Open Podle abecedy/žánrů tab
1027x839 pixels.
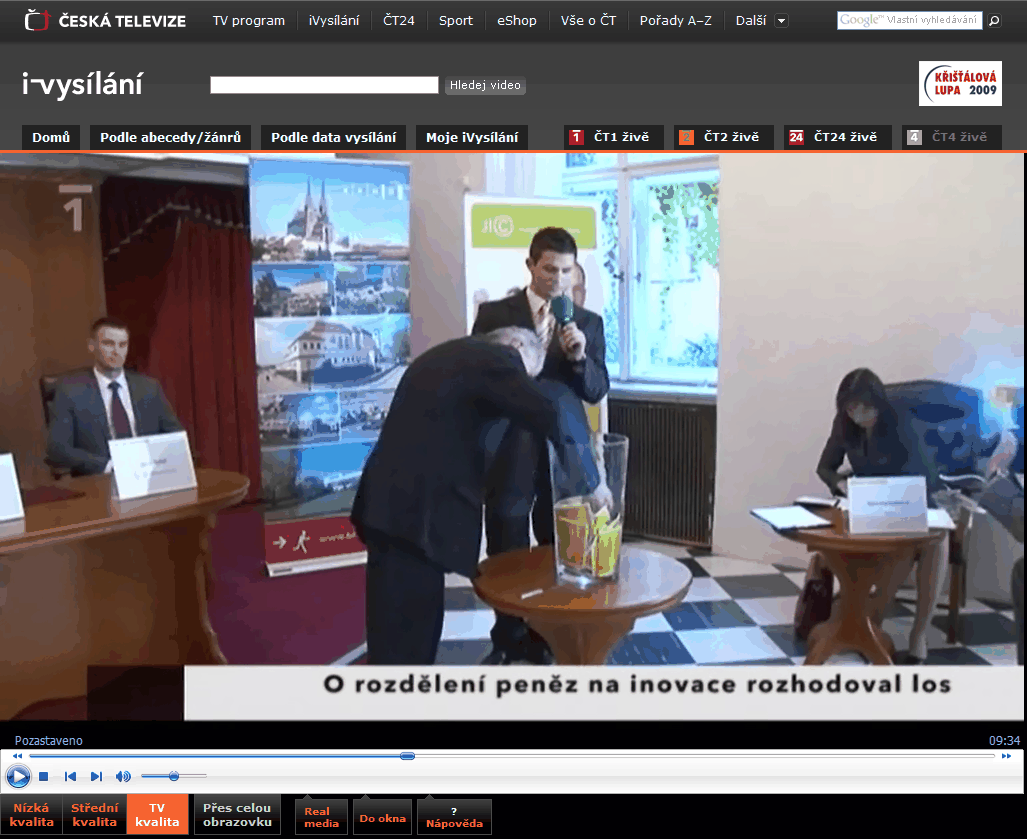point(170,138)
